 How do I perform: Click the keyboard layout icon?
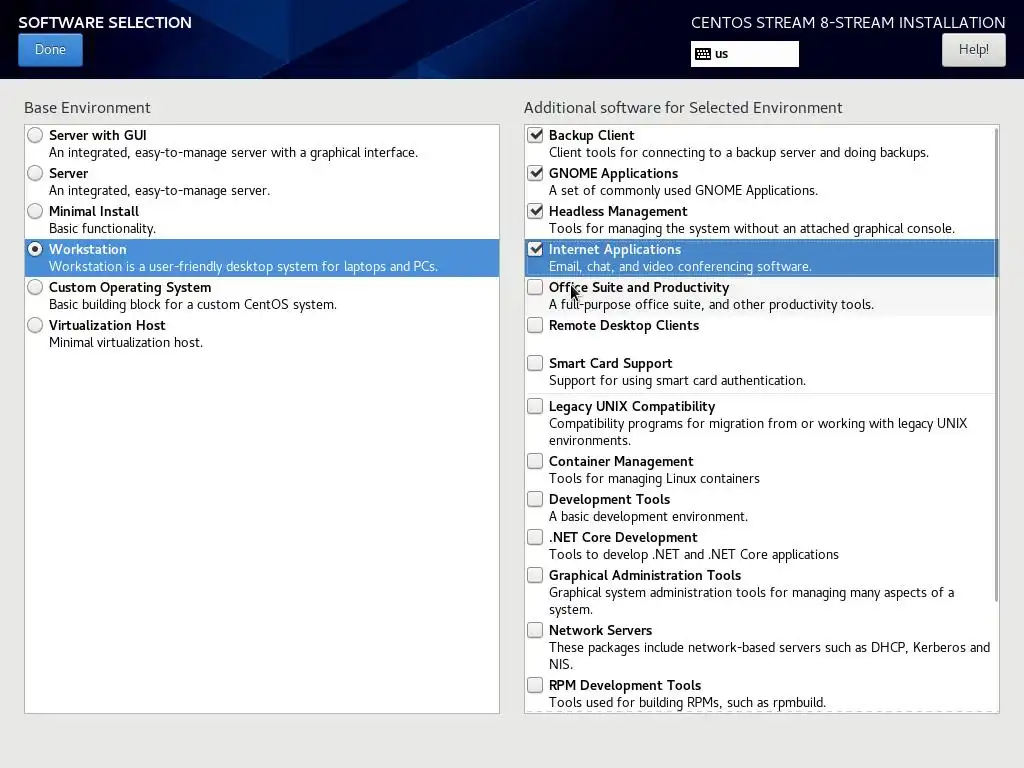[x=703, y=54]
